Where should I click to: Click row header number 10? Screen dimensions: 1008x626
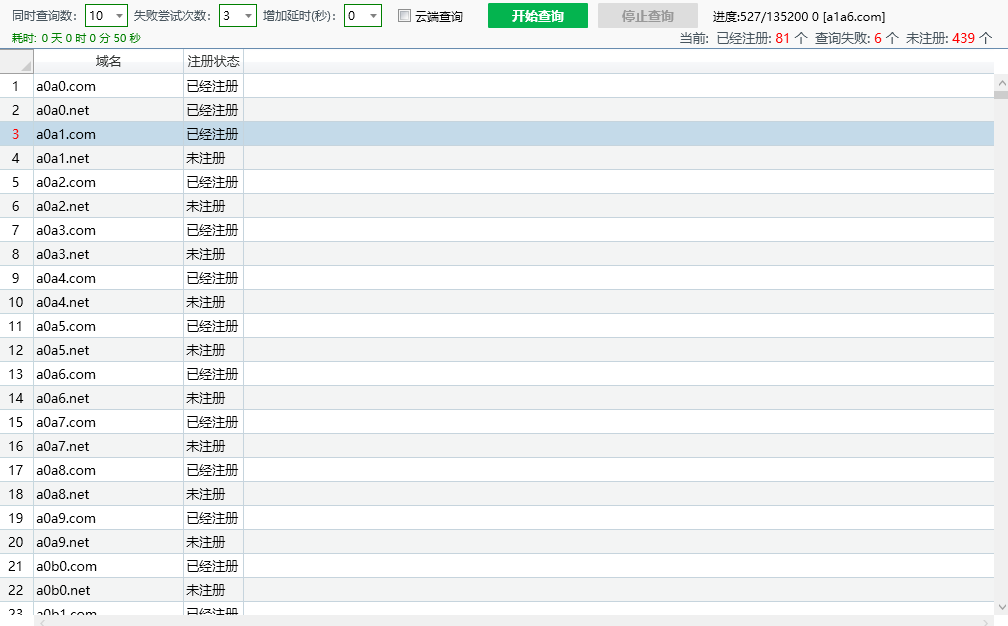coord(16,302)
